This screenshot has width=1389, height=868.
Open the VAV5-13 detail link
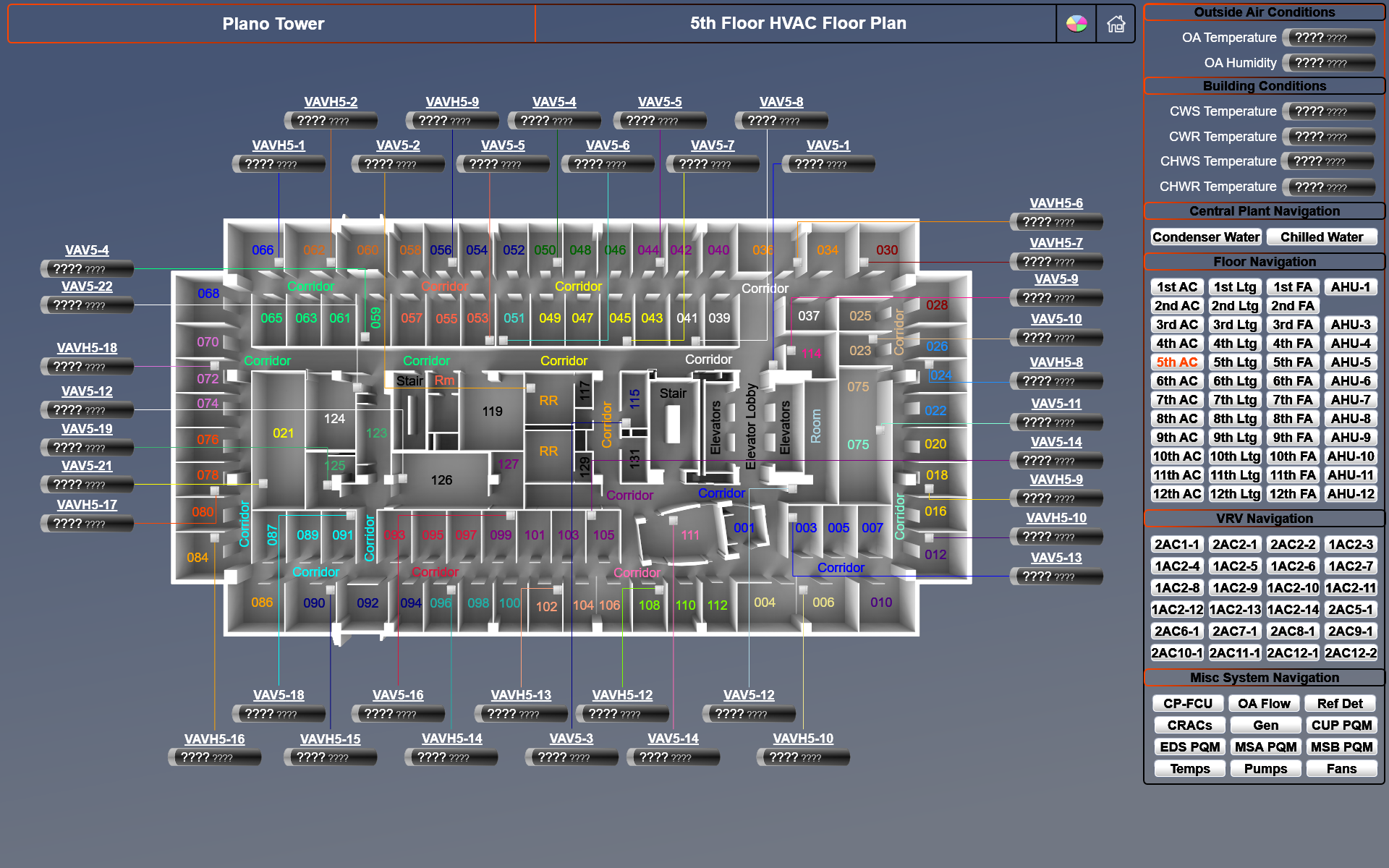coord(1055,558)
